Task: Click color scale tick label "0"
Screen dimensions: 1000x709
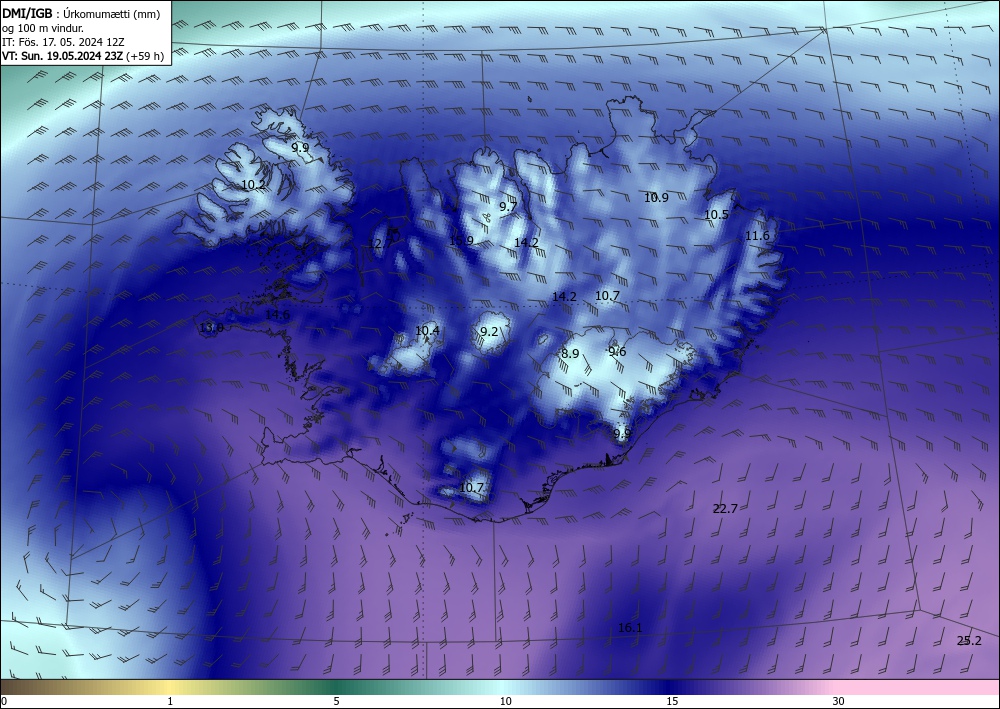Action: click(4, 701)
